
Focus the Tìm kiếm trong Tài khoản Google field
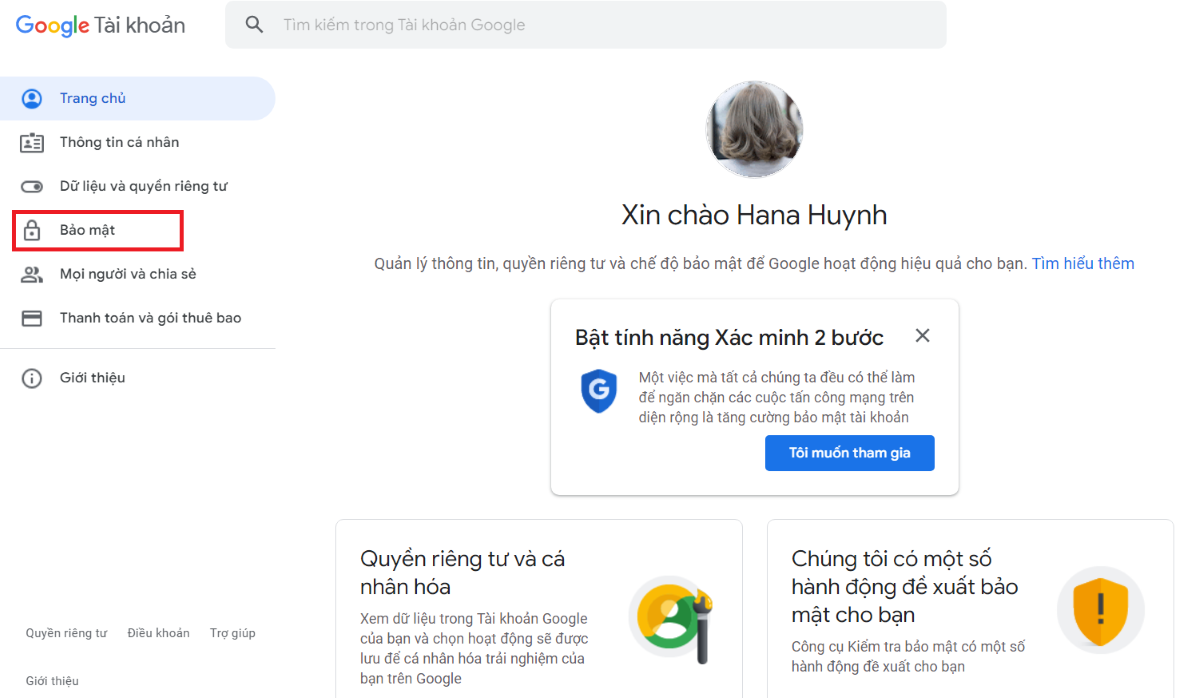[x=600, y=25]
